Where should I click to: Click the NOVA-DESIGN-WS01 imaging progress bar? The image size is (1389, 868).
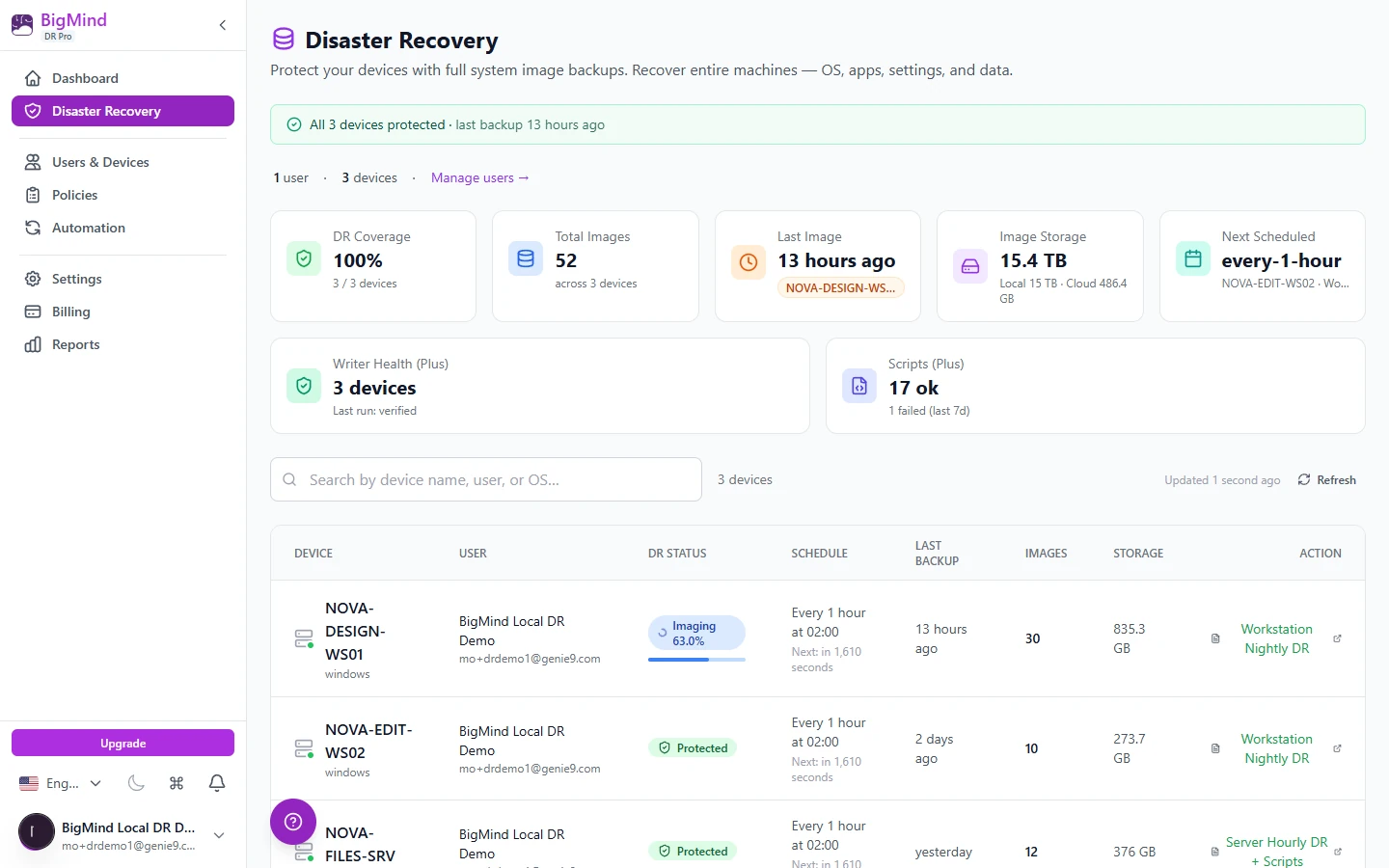tap(696, 660)
